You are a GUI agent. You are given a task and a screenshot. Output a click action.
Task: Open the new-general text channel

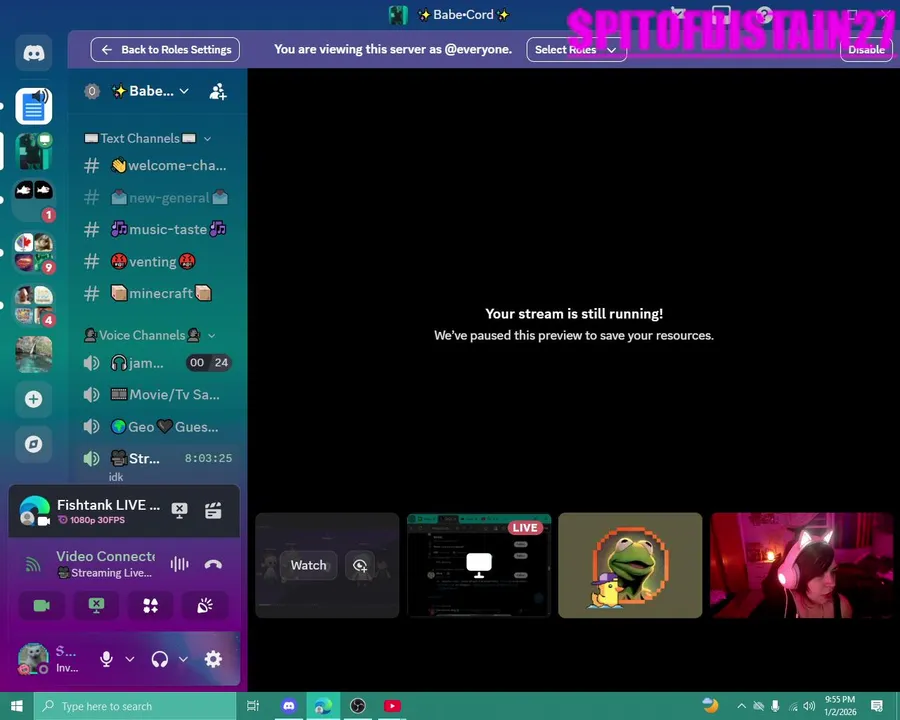click(156, 198)
